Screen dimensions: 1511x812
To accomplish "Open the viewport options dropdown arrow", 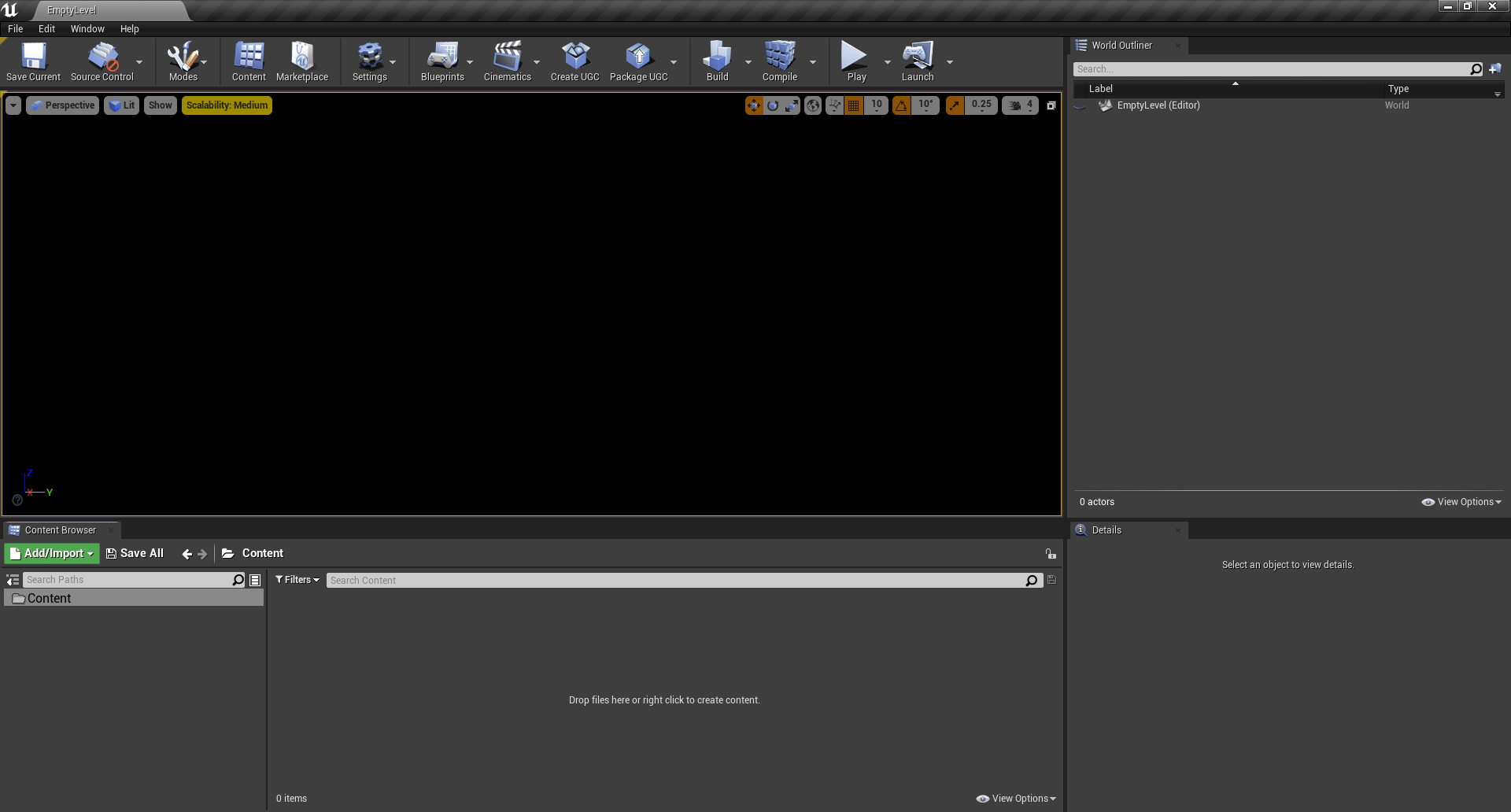I will [x=13, y=105].
